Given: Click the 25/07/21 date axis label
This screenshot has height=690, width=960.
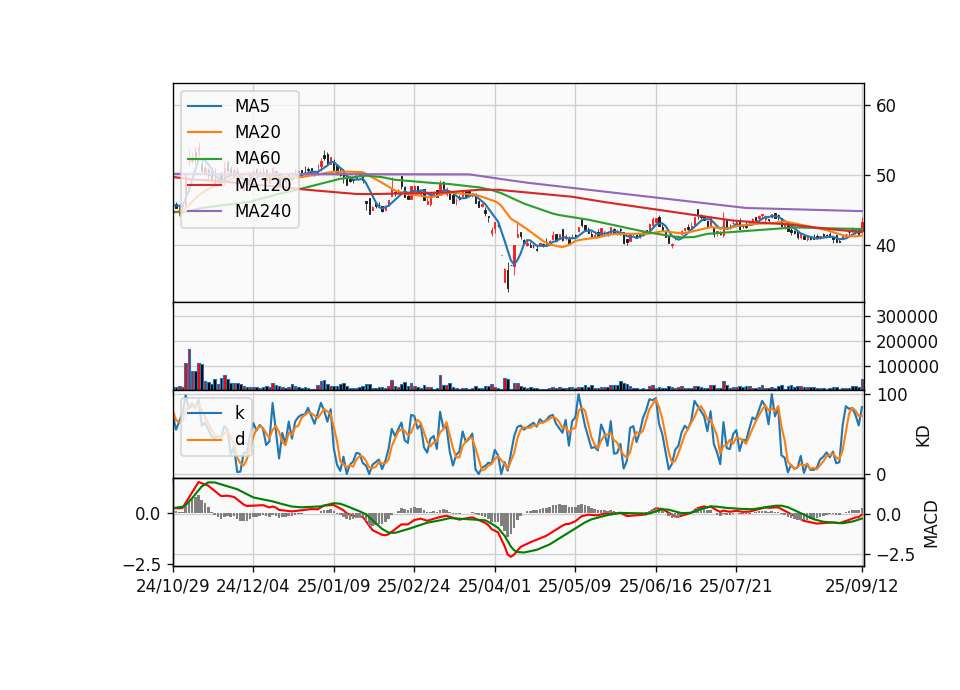Looking at the screenshot, I should [x=735, y=586].
